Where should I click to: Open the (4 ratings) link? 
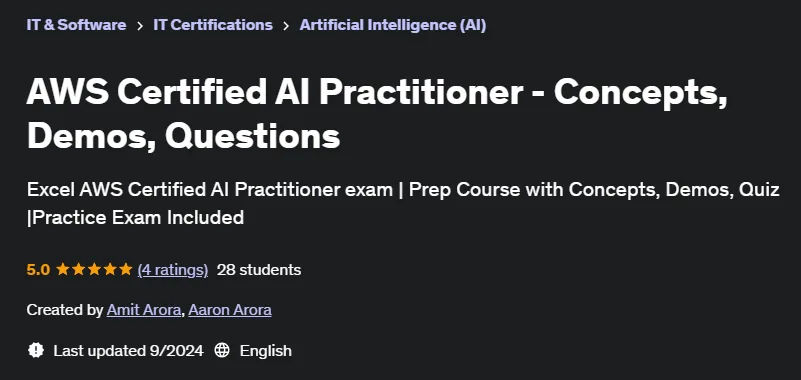click(173, 270)
